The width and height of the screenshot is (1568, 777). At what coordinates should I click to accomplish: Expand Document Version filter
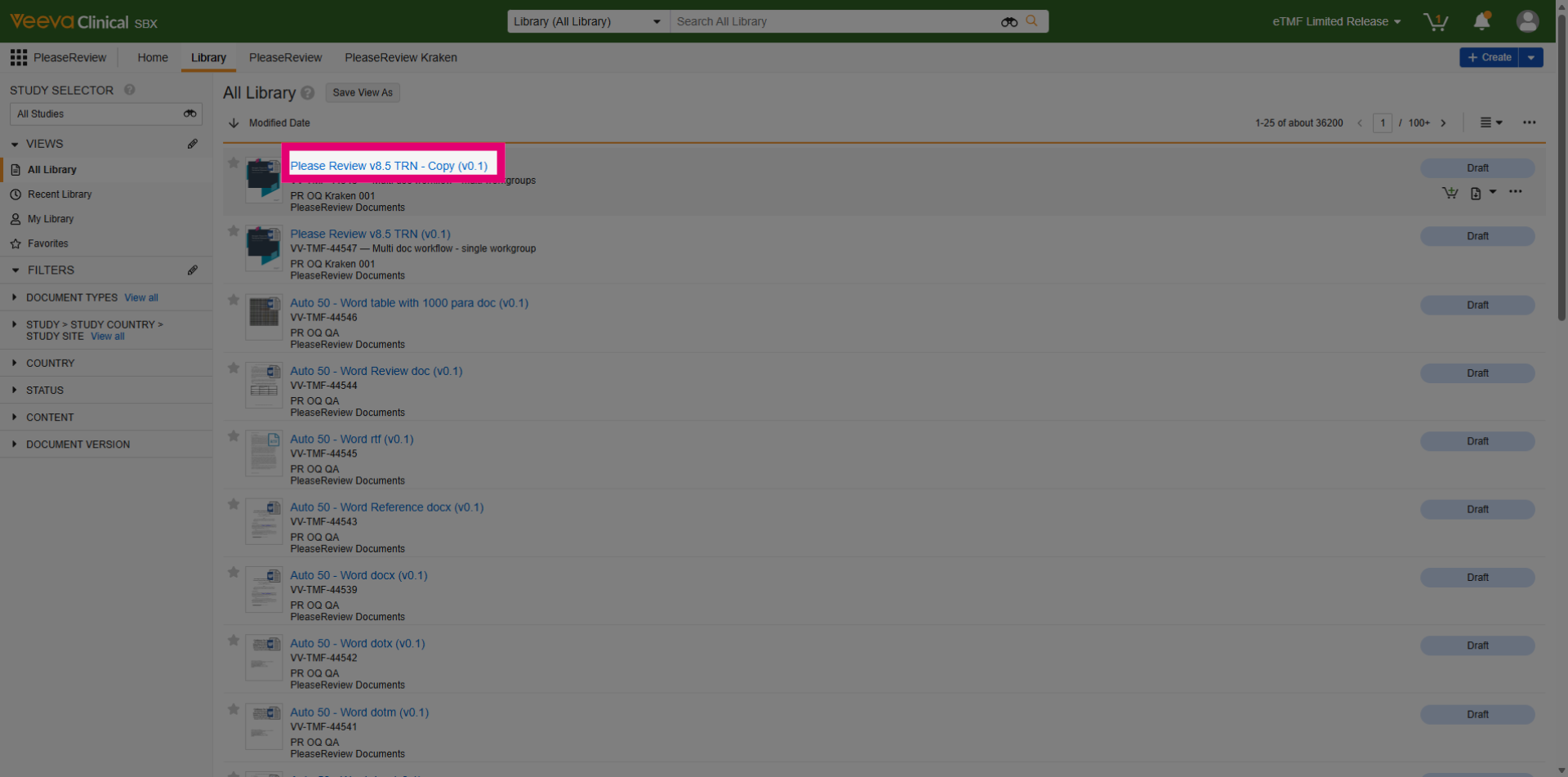pyautogui.click(x=14, y=444)
